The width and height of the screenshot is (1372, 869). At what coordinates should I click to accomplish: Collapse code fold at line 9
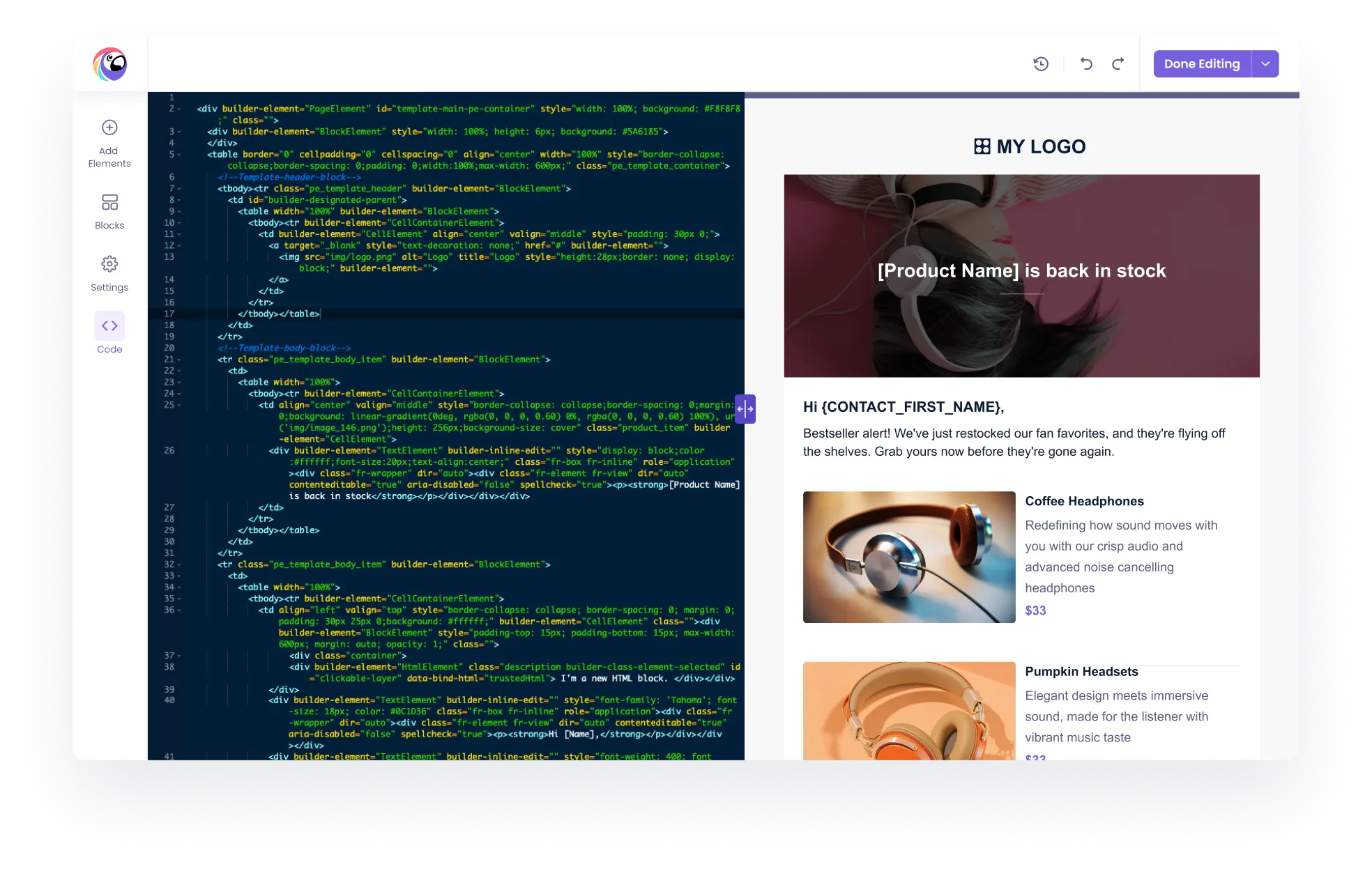tap(179, 212)
